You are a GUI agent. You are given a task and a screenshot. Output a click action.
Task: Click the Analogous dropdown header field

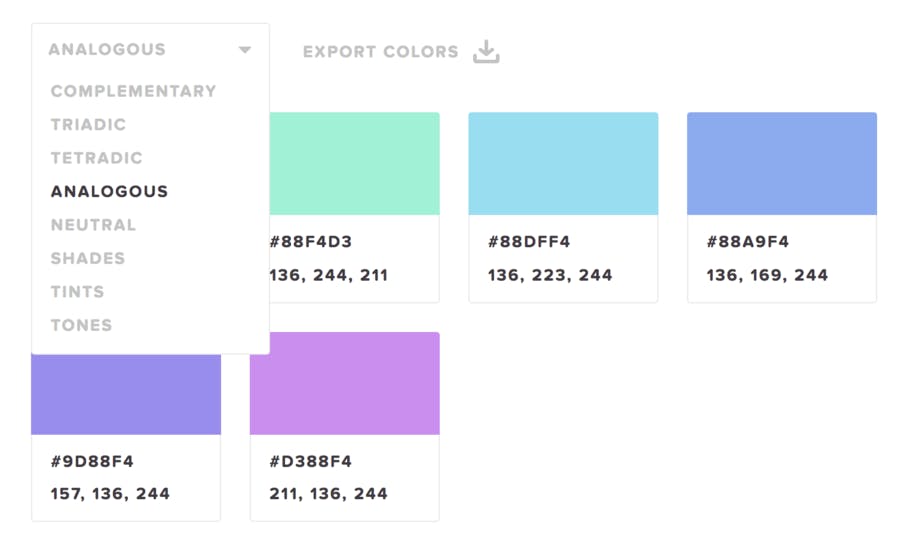[x=150, y=50]
